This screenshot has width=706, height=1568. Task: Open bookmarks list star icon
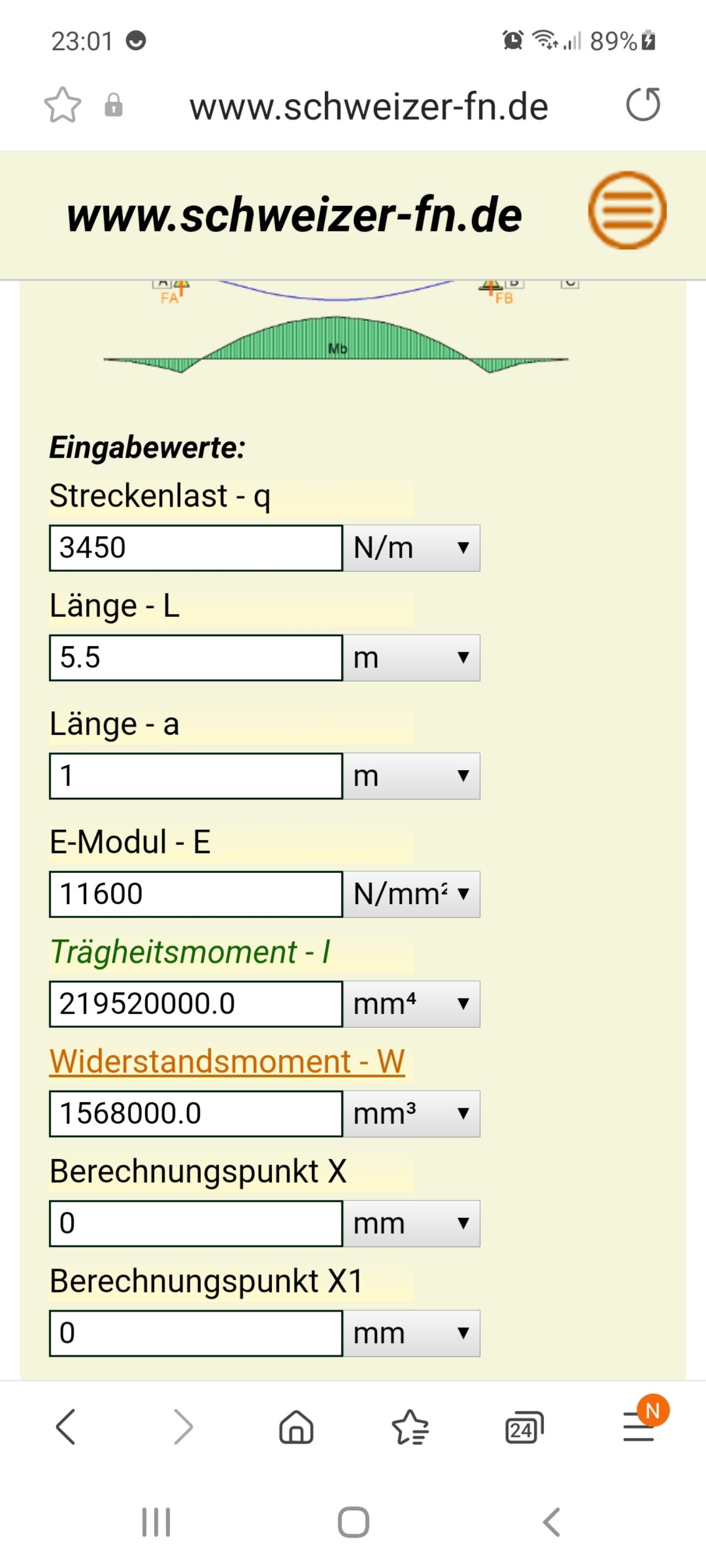(x=410, y=1427)
